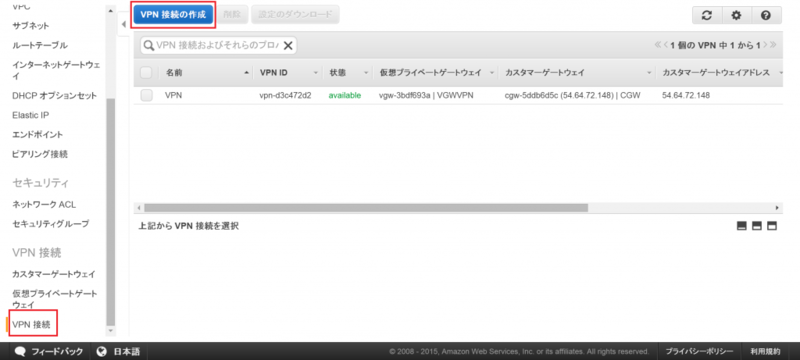Open Elastic IP in the sidebar
800x360 pixels.
click(x=31, y=115)
